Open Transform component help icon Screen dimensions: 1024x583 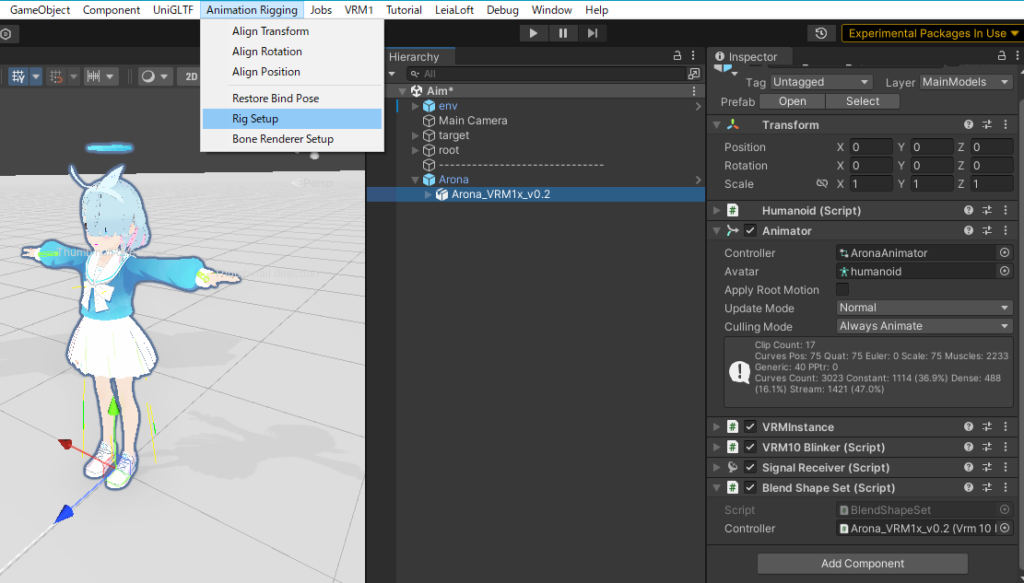click(x=968, y=125)
